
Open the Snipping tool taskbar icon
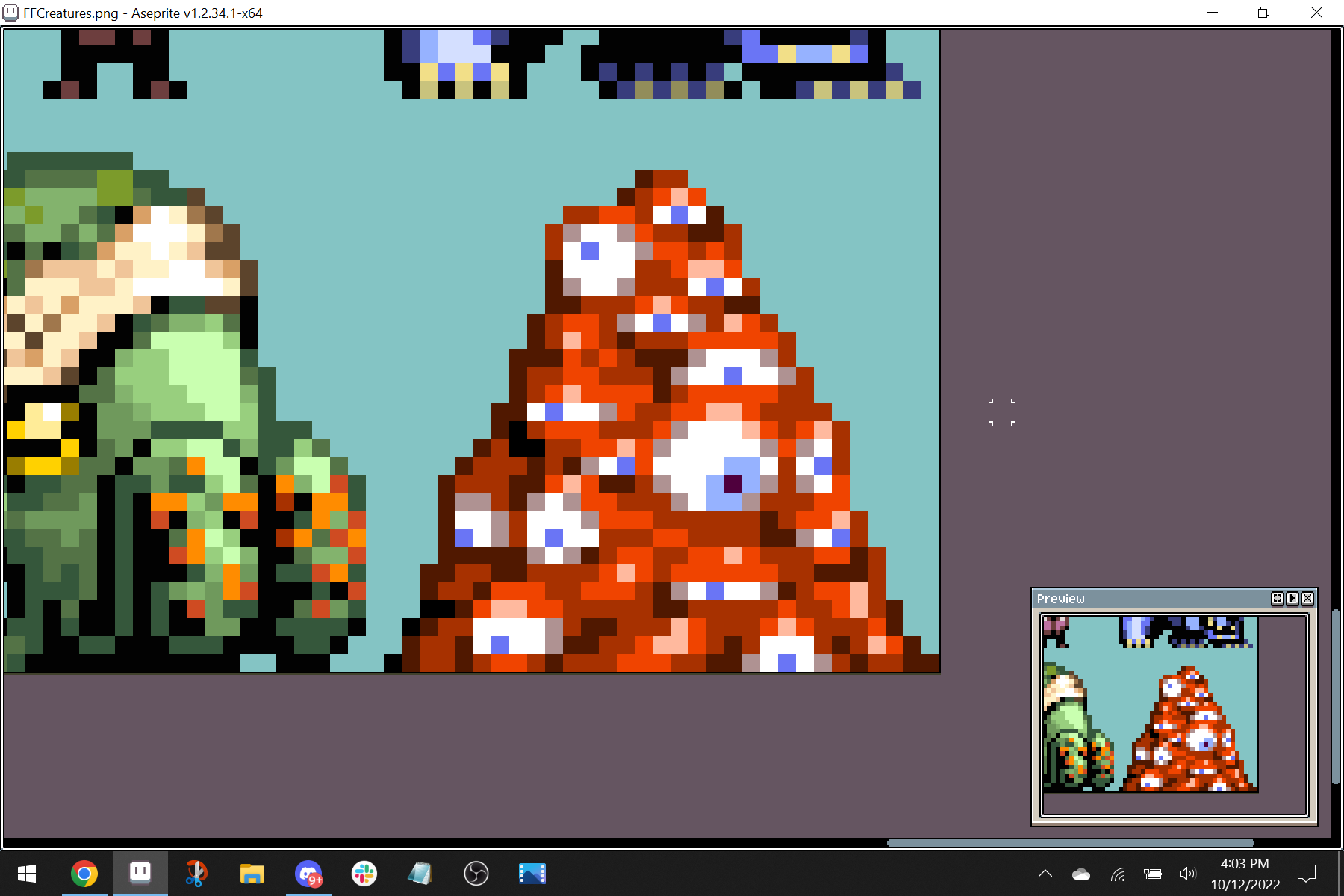pos(196,874)
